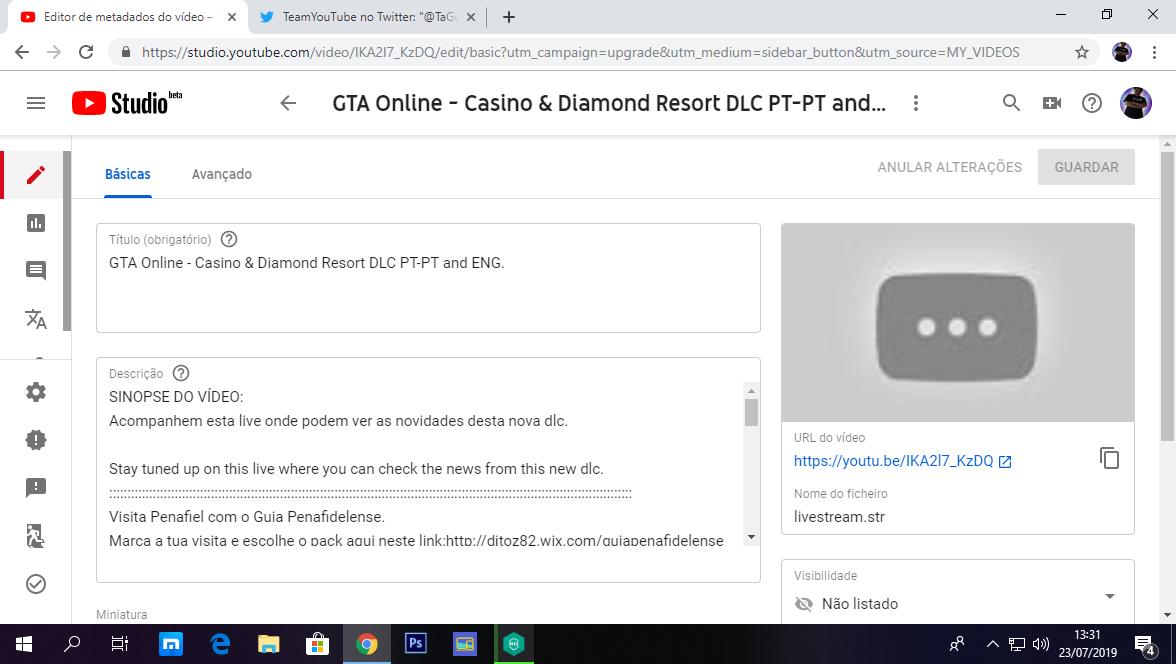Copy the video URL with copy icon
Image resolution: width=1176 pixels, height=664 pixels.
(x=1109, y=458)
